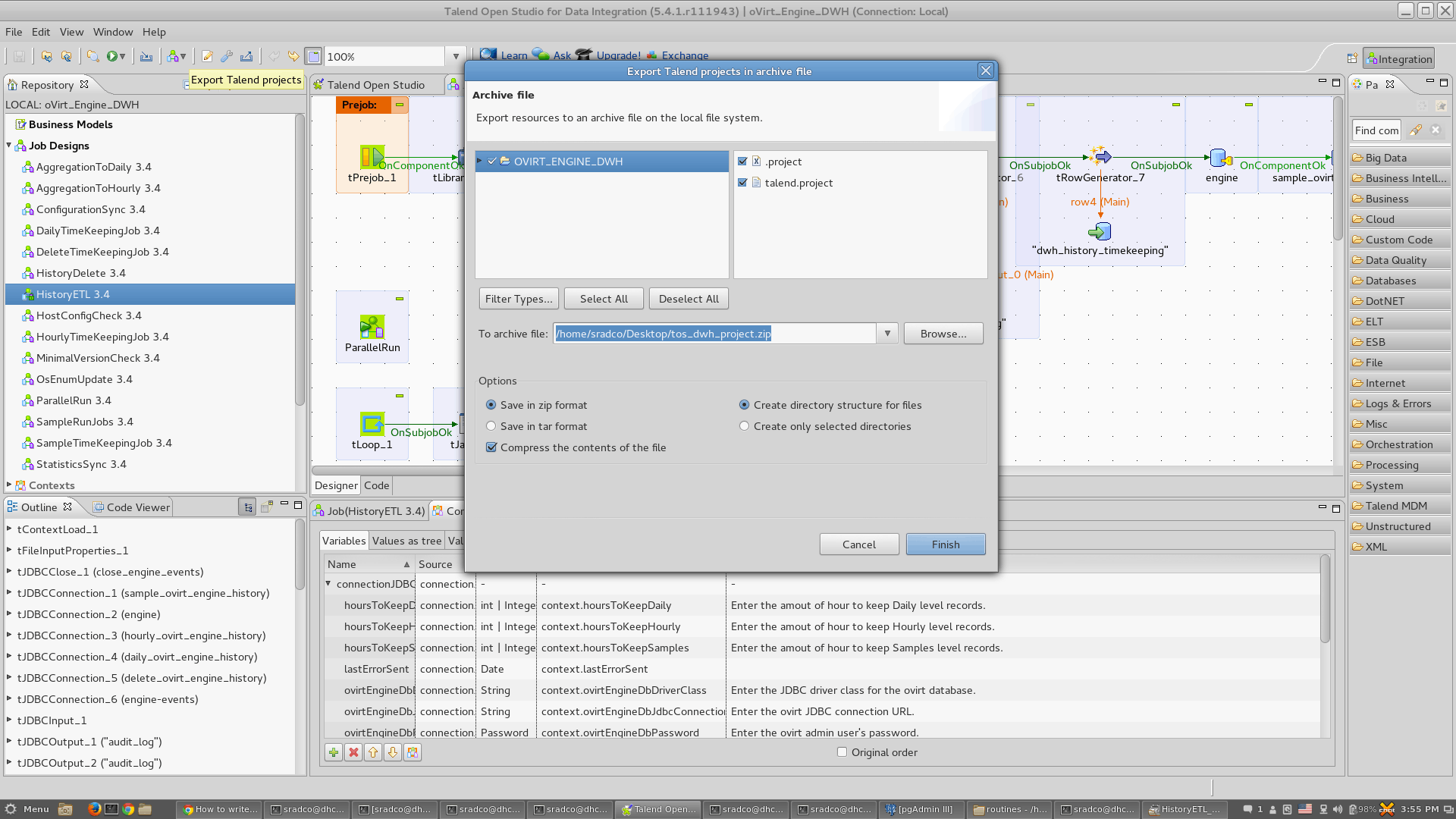Click the green plus add variable icon

pos(334,752)
